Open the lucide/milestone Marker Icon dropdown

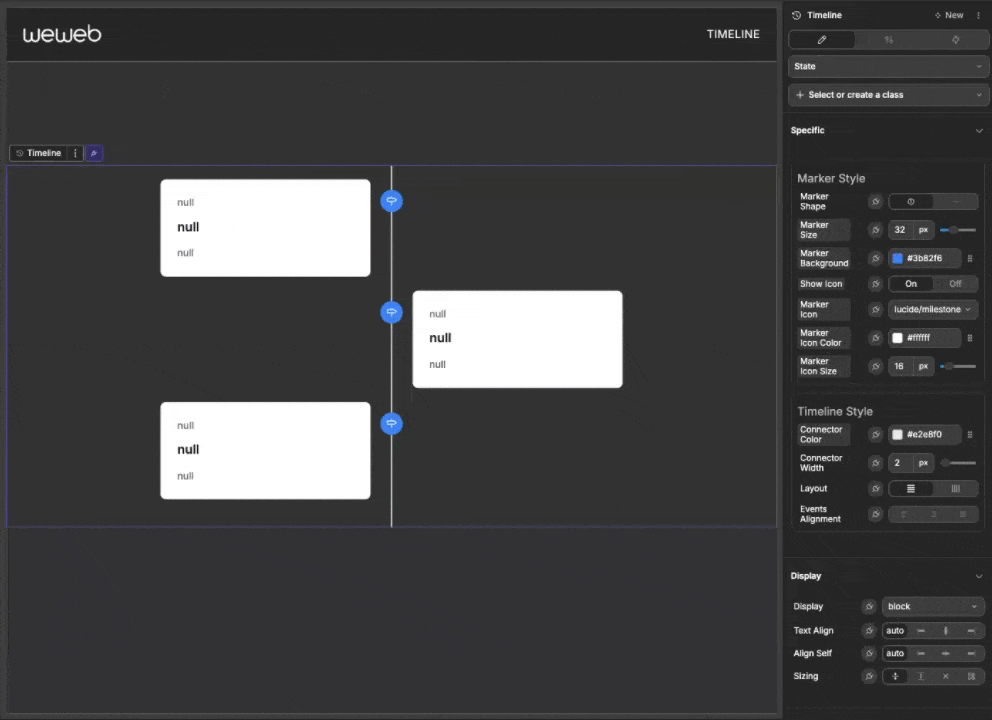click(931, 309)
